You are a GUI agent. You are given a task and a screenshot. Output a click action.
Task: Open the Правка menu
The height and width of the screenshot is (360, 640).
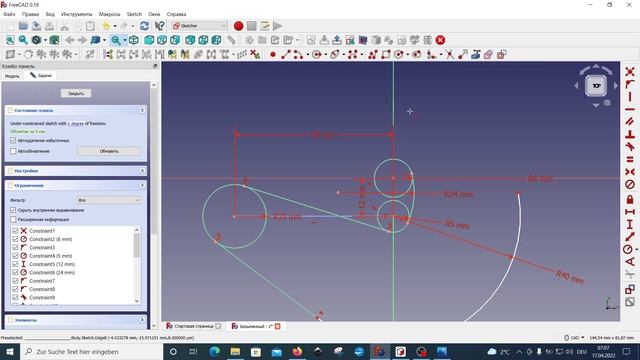[31, 14]
